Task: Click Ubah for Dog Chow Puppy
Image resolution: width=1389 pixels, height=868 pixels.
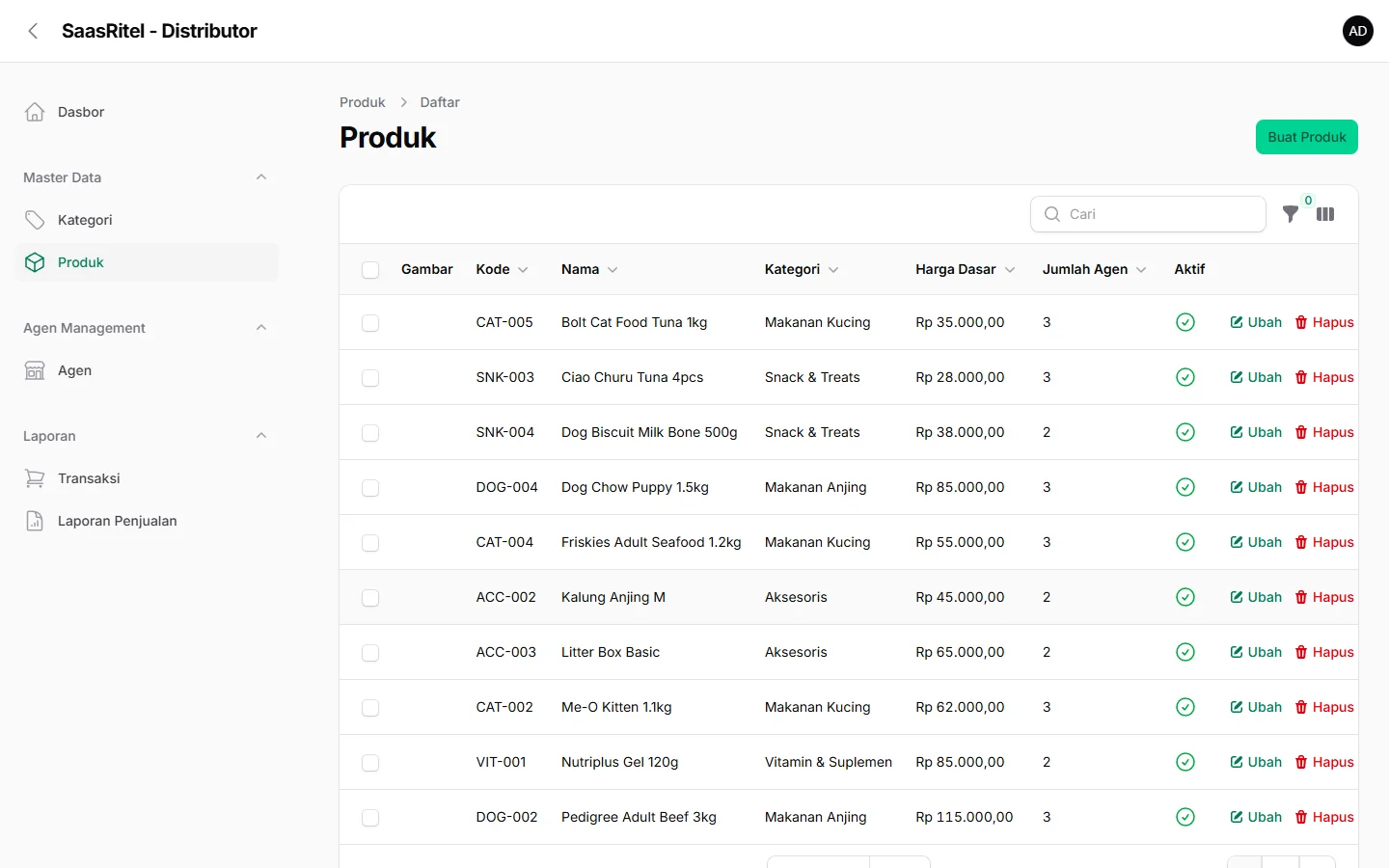Action: pyautogui.click(x=1256, y=487)
